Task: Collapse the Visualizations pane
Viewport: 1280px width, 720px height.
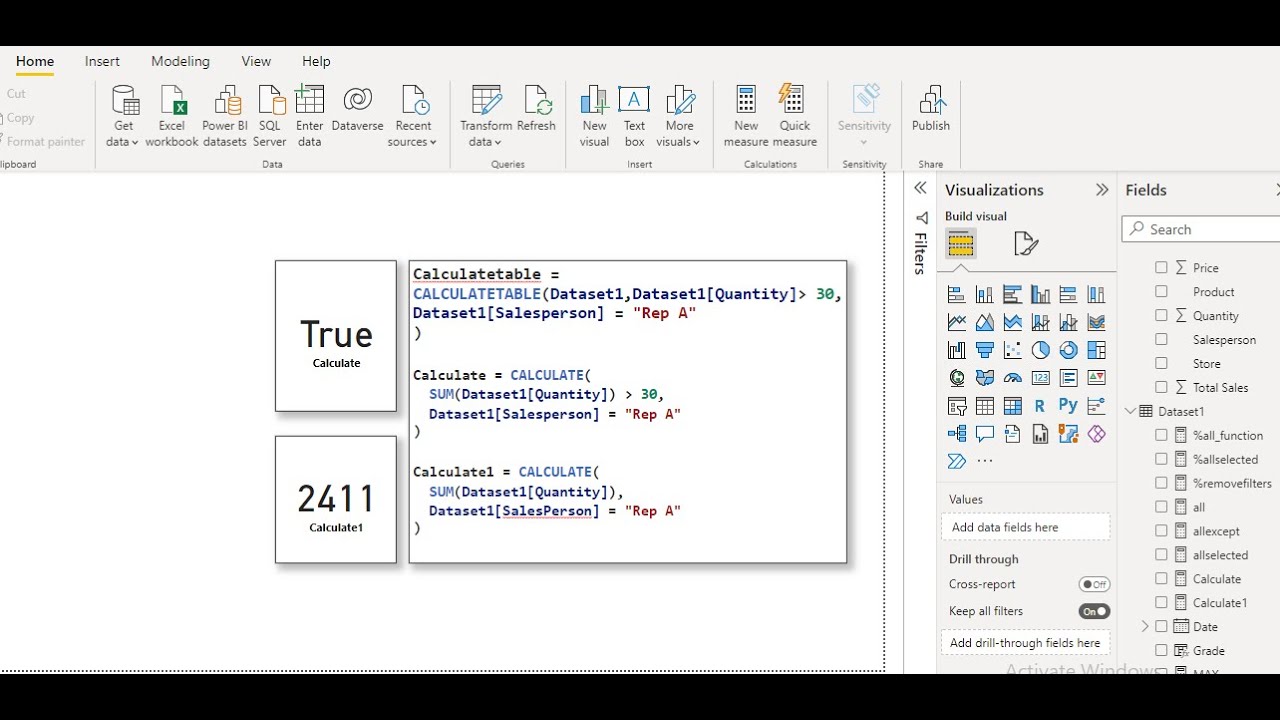Action: click(x=1102, y=190)
